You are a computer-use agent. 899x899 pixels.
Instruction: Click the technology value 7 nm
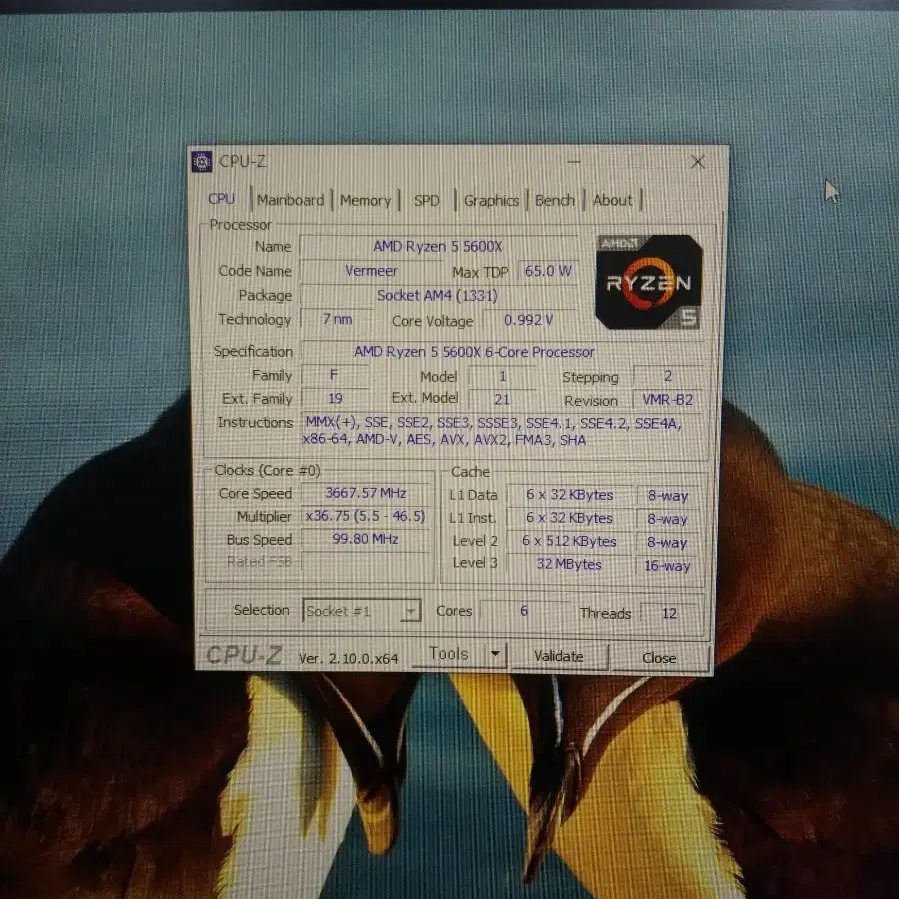pos(337,319)
